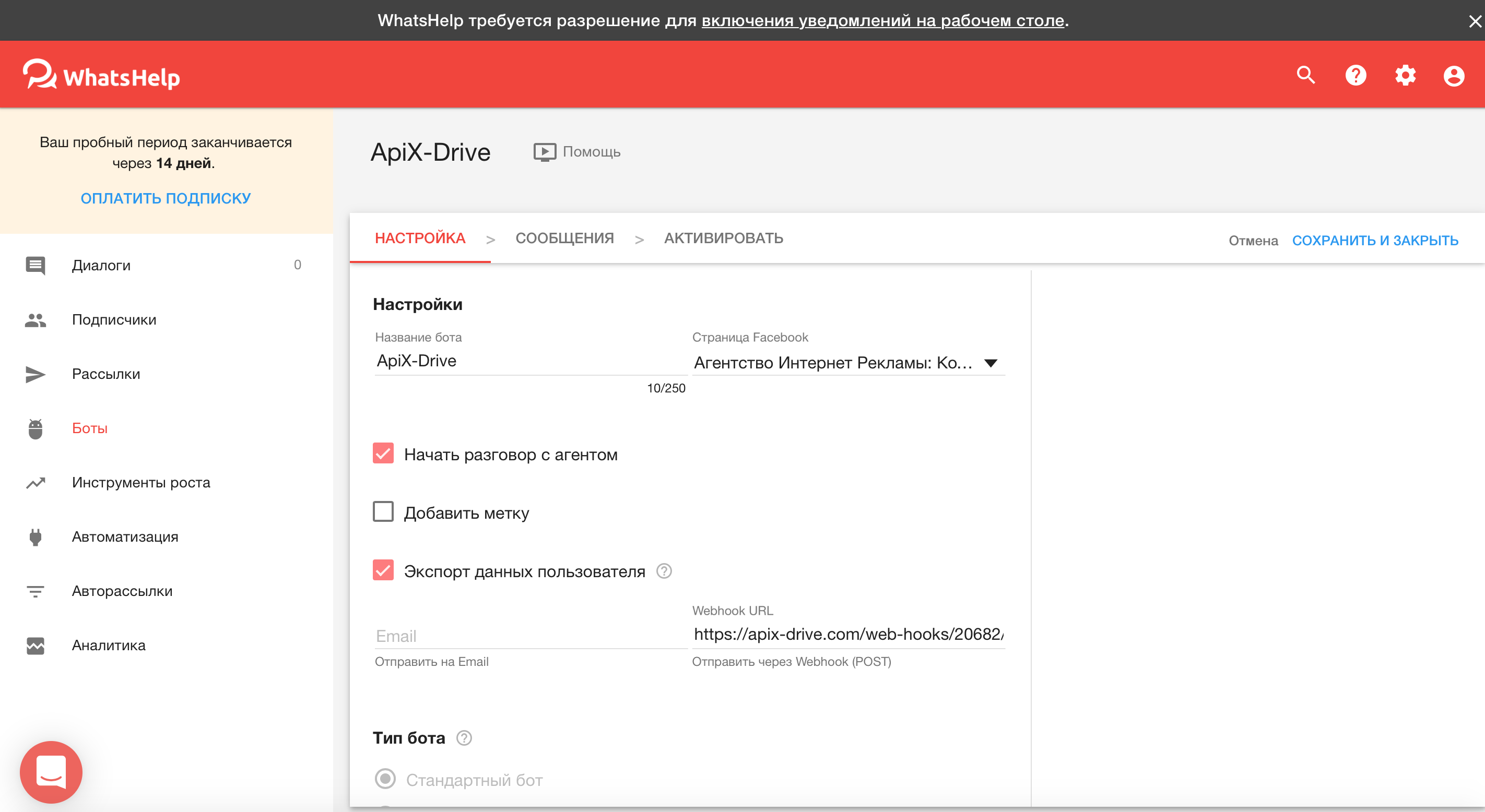Toggle Начать разговор с агентом checkbox

click(x=383, y=453)
